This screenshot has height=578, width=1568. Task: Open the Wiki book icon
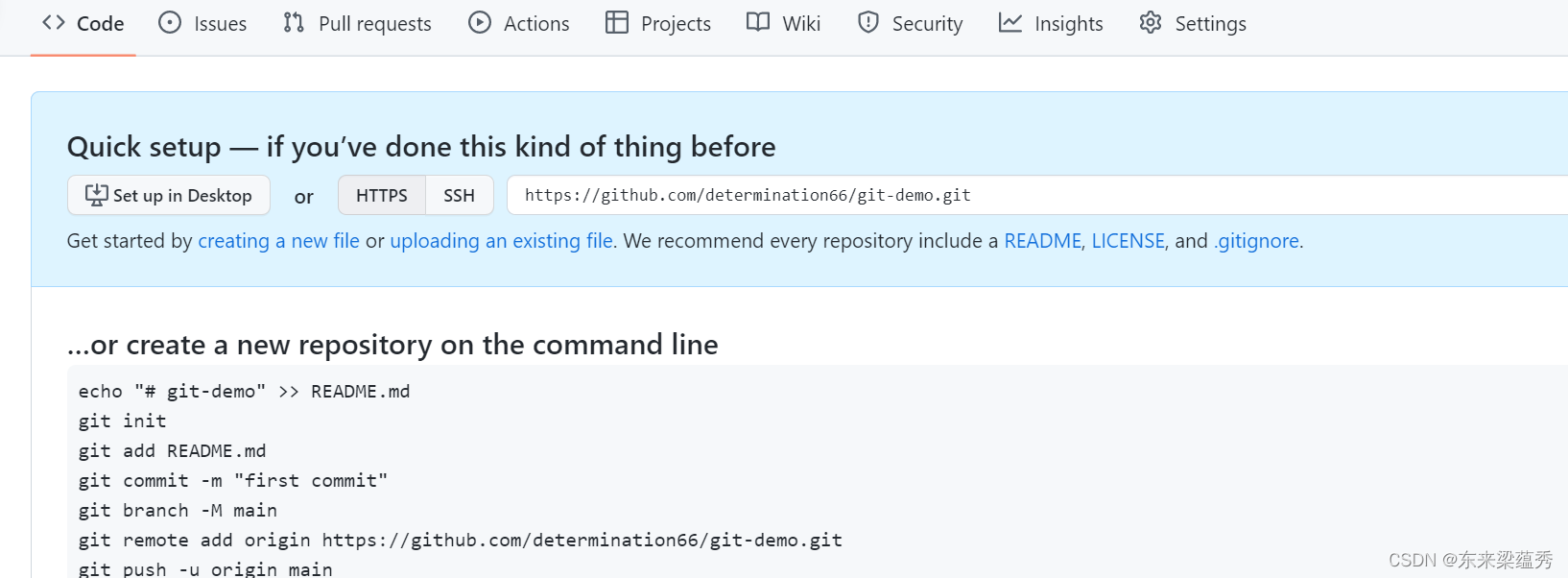coord(757,22)
